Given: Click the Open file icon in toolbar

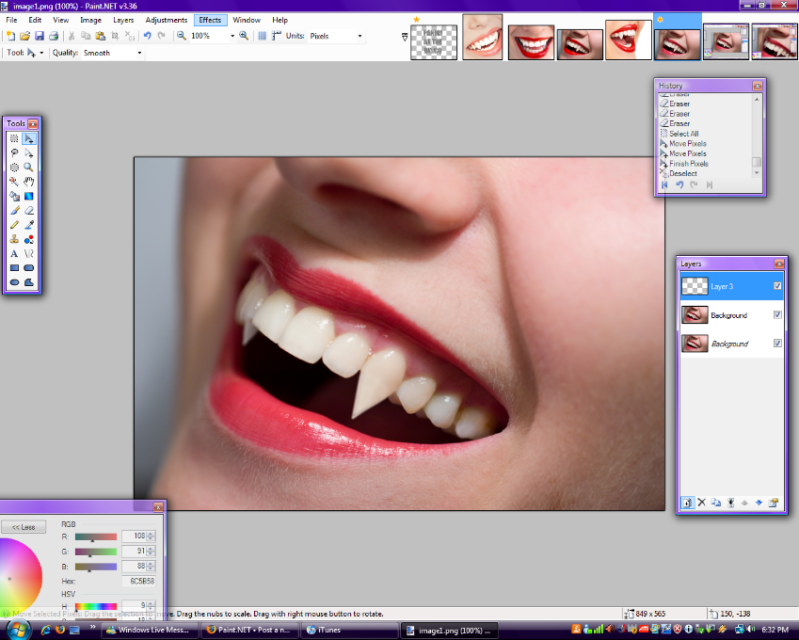Looking at the screenshot, I should (x=25, y=36).
